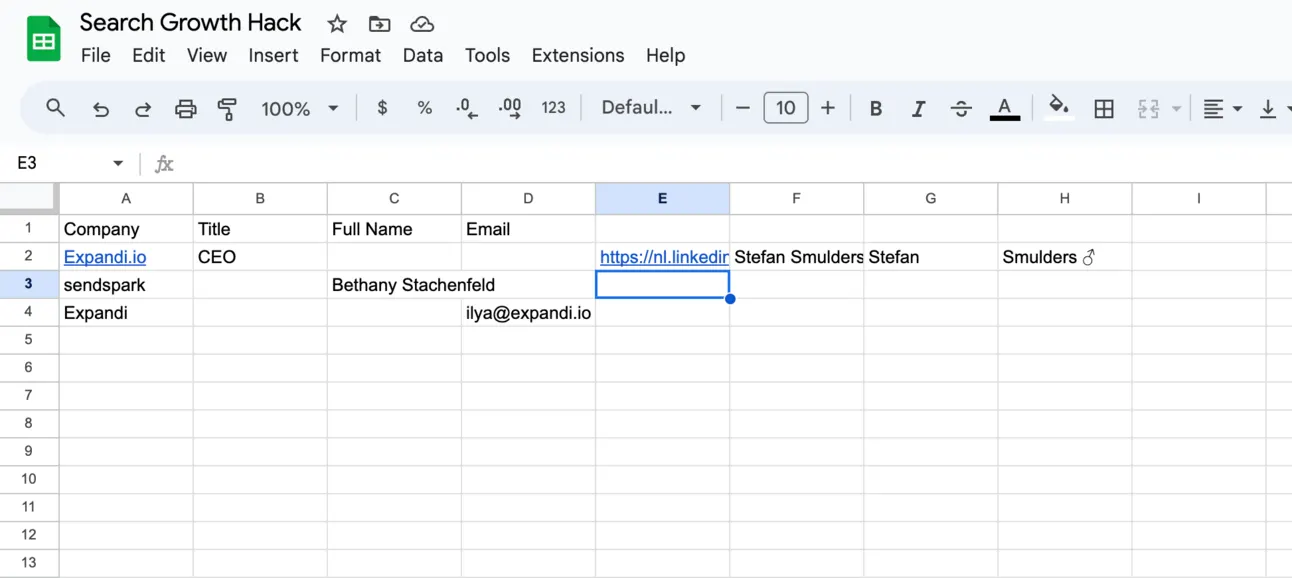Select the Expandi cell in row 4
The image size is (1292, 578).
(126, 313)
